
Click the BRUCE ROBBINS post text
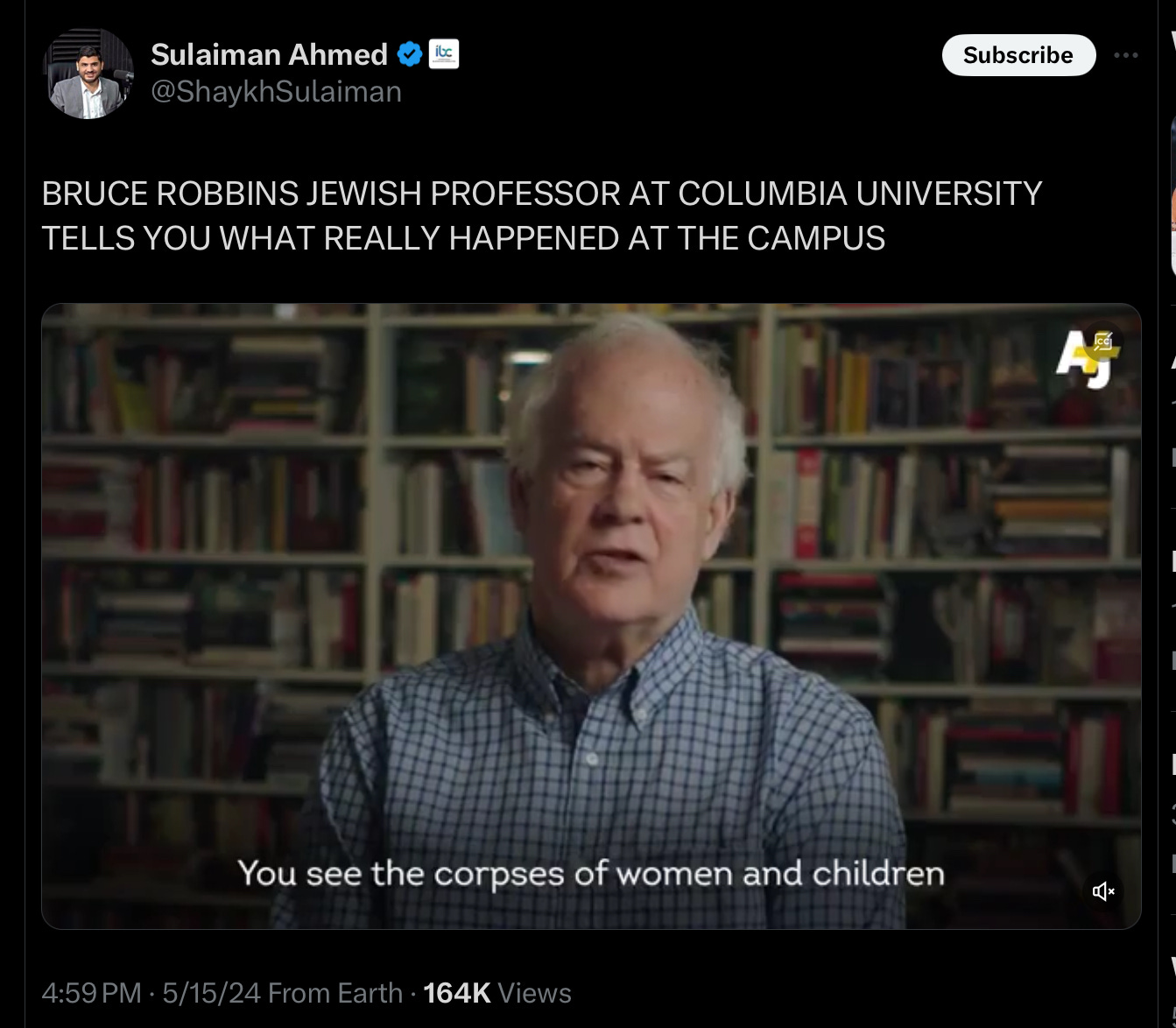pos(541,215)
